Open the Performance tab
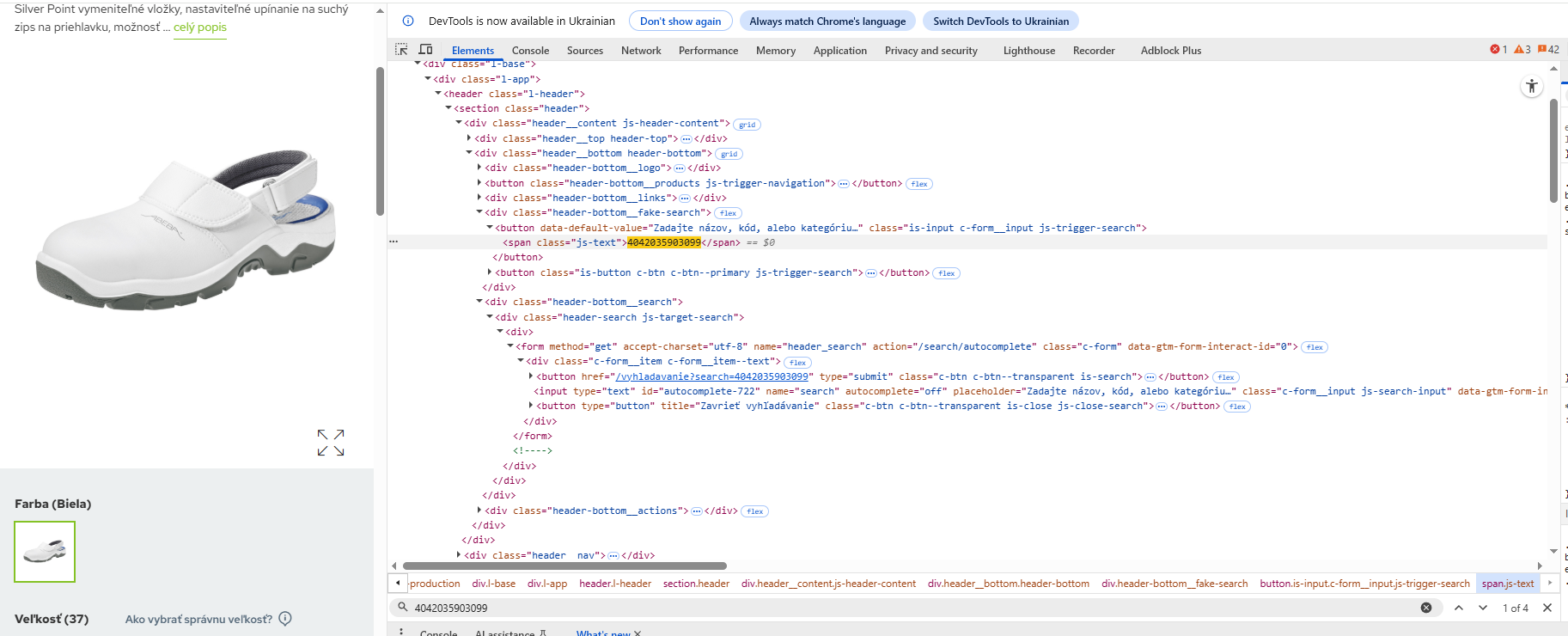The width and height of the screenshot is (1568, 636). (708, 51)
